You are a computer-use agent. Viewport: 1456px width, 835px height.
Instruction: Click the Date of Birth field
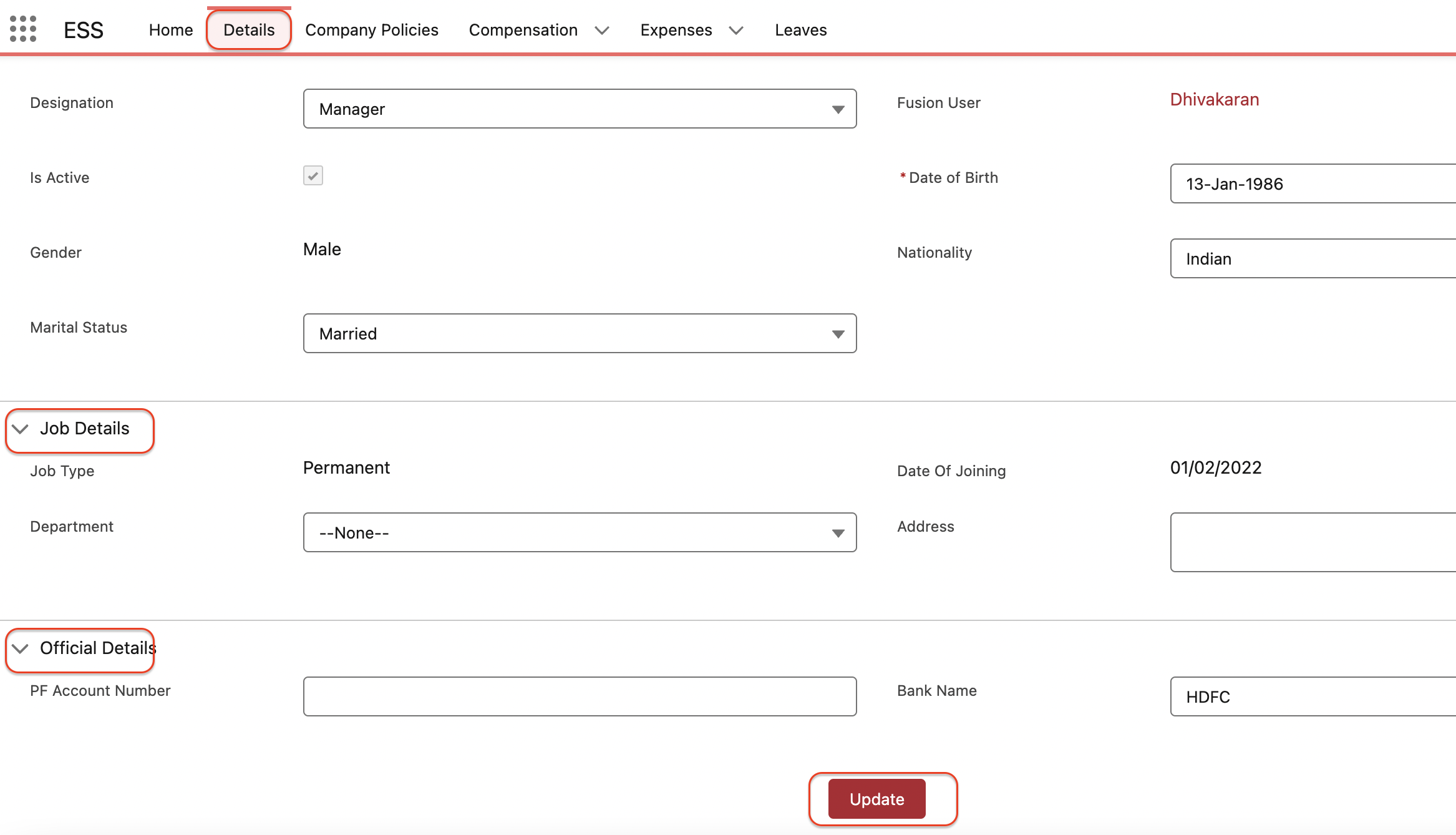pos(1310,184)
